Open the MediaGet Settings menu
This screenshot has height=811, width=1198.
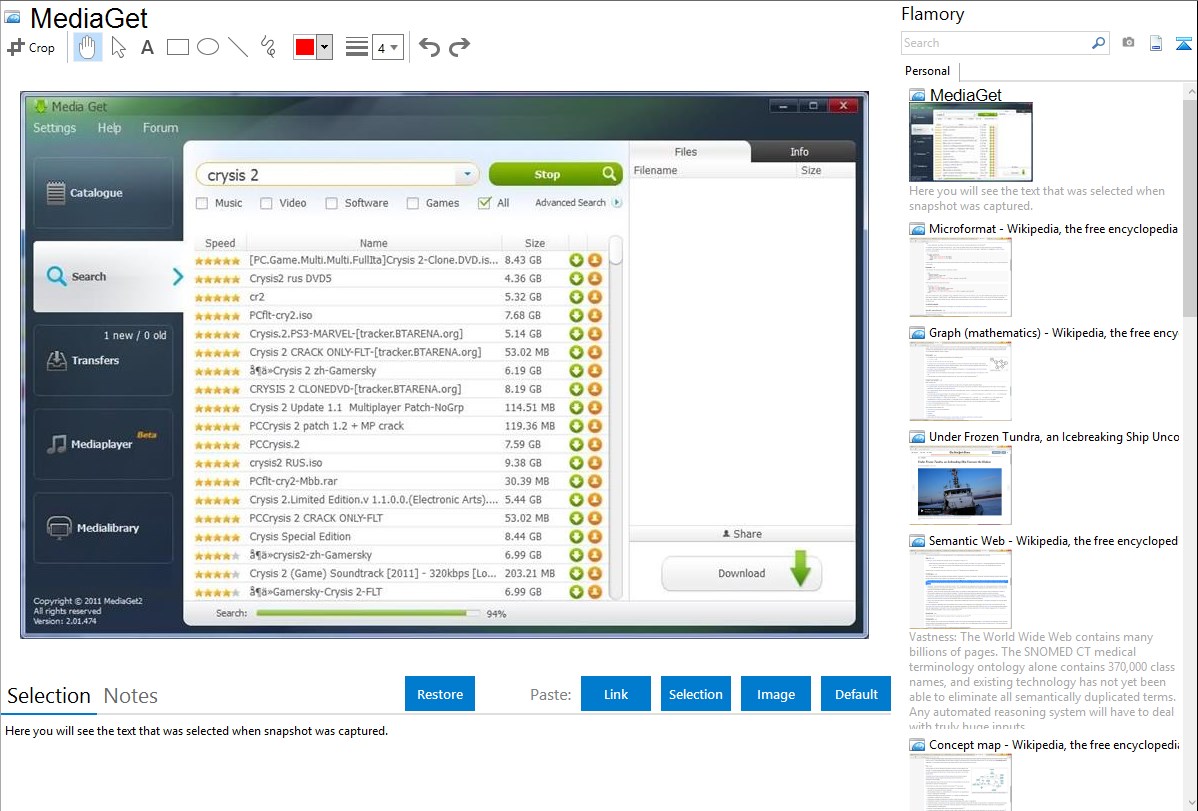pyautogui.click(x=54, y=128)
